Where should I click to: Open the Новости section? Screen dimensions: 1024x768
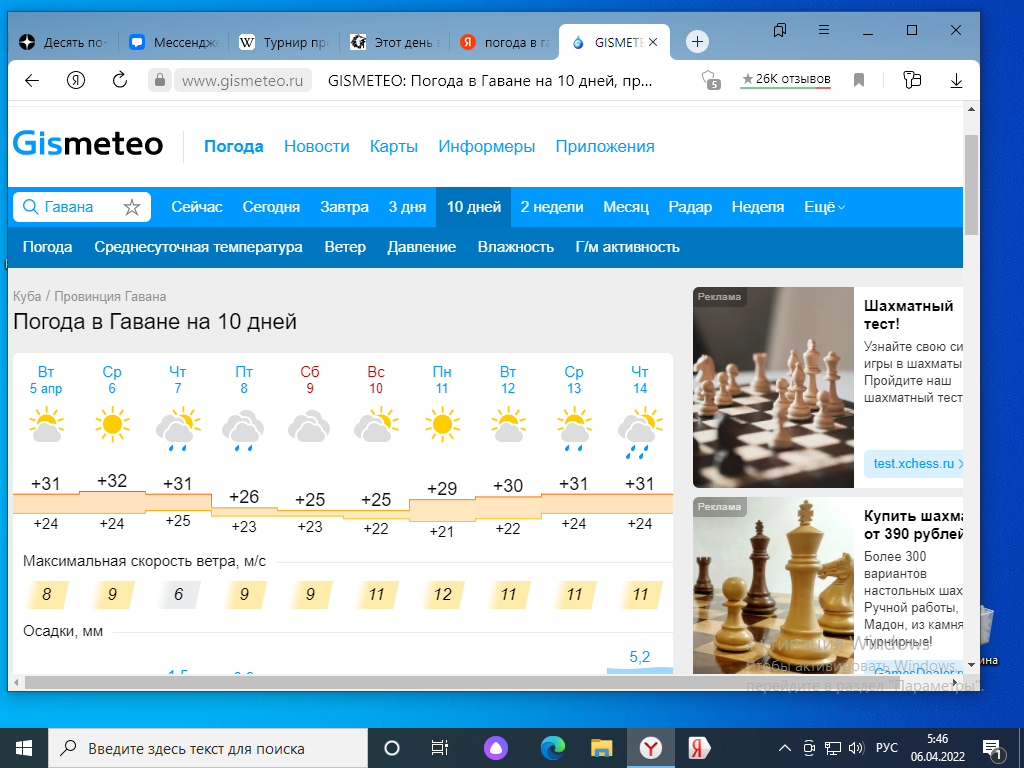[317, 146]
